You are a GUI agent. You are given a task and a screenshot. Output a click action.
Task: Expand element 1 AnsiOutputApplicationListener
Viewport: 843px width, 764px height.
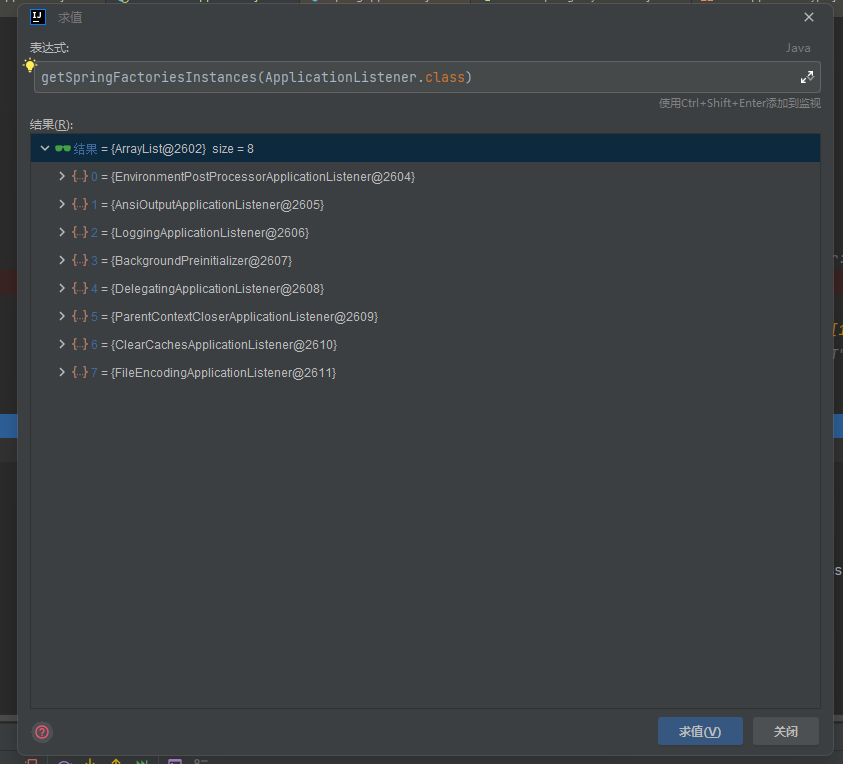click(62, 204)
